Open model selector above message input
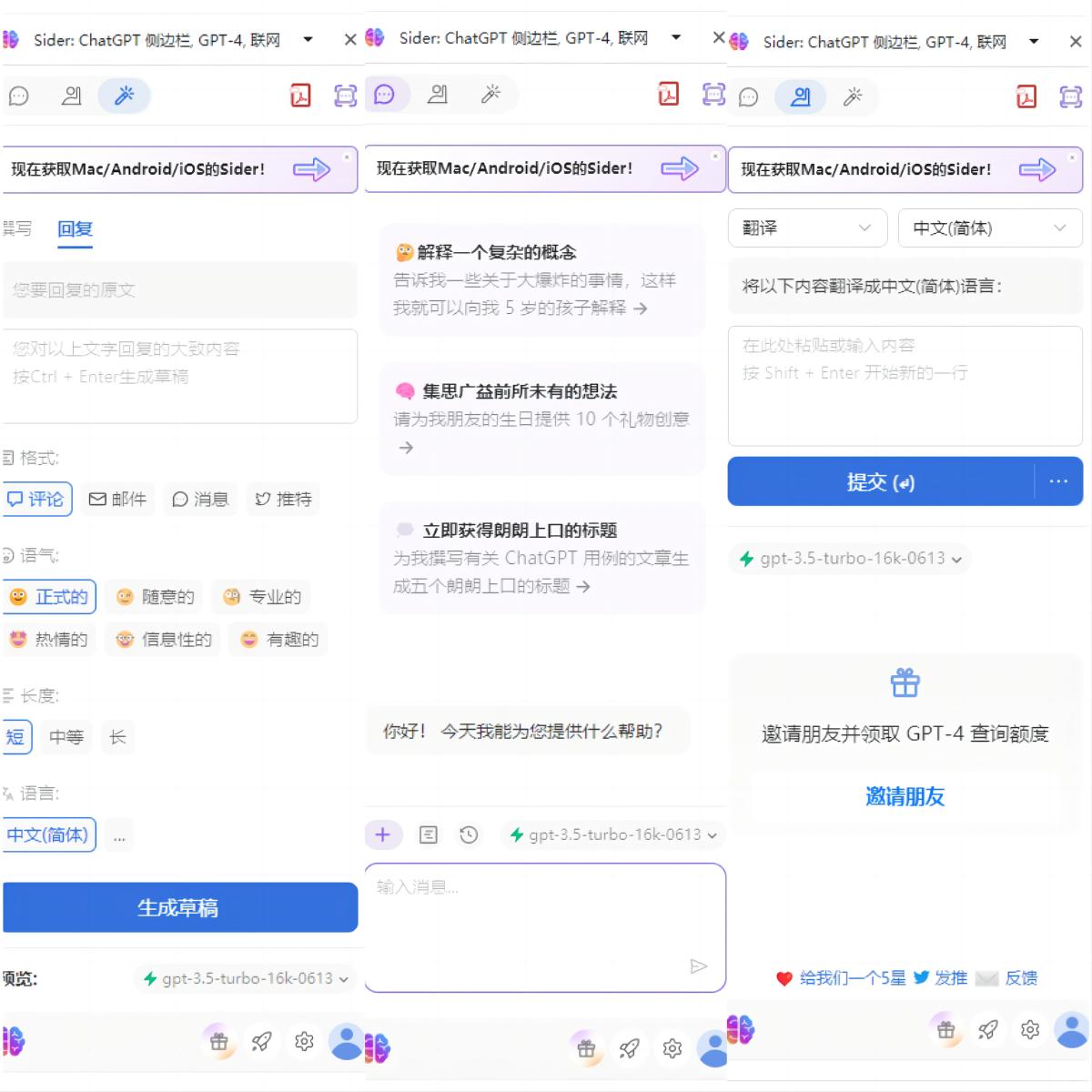Image resolution: width=1092 pixels, height=1092 pixels. pos(613,834)
